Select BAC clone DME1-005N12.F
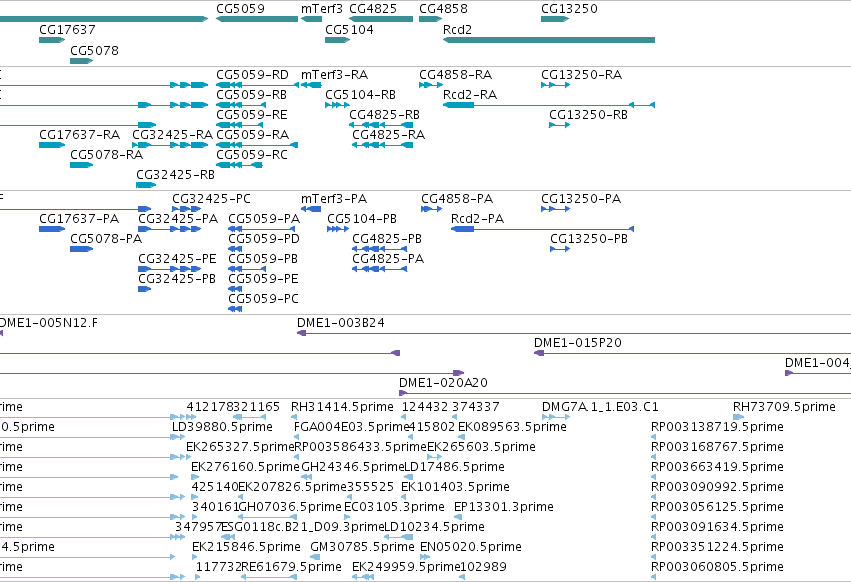851x582 pixels. tap(2, 333)
